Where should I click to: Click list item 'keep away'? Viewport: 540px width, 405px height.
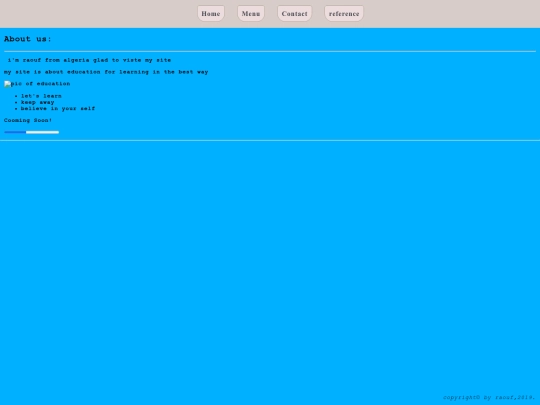coord(38,102)
